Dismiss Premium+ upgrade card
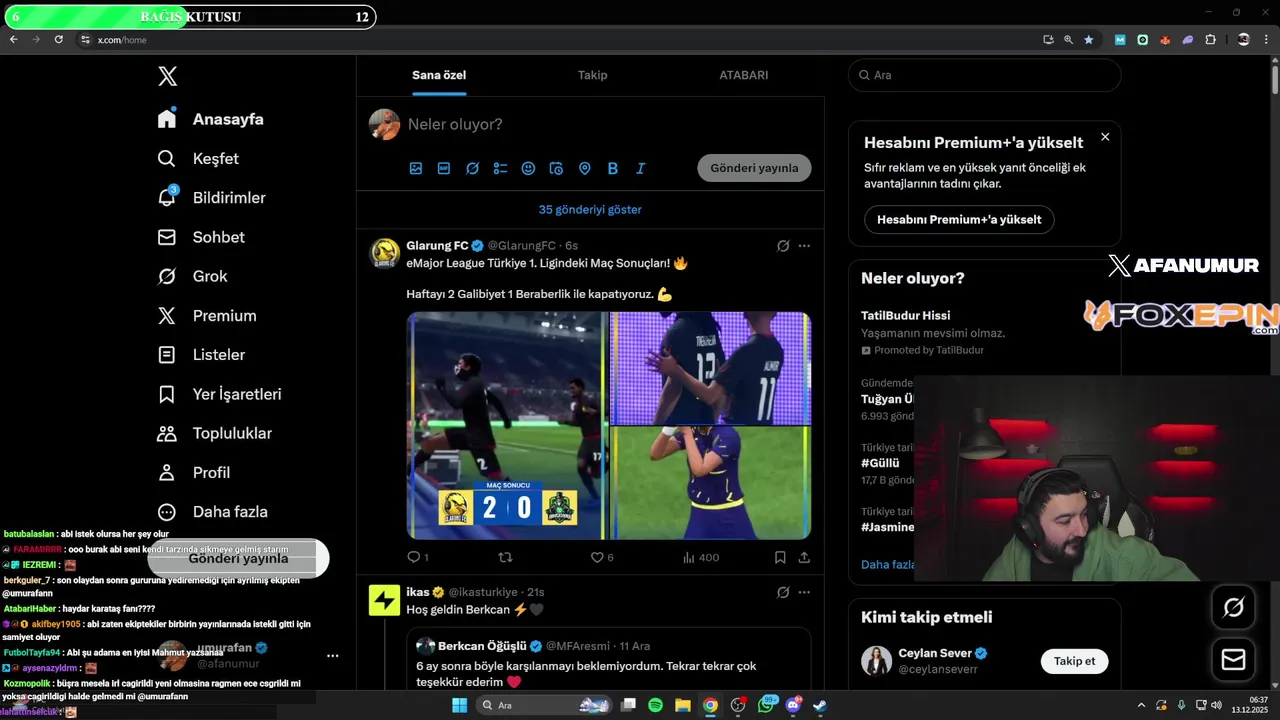This screenshot has height=720, width=1280. (1105, 137)
